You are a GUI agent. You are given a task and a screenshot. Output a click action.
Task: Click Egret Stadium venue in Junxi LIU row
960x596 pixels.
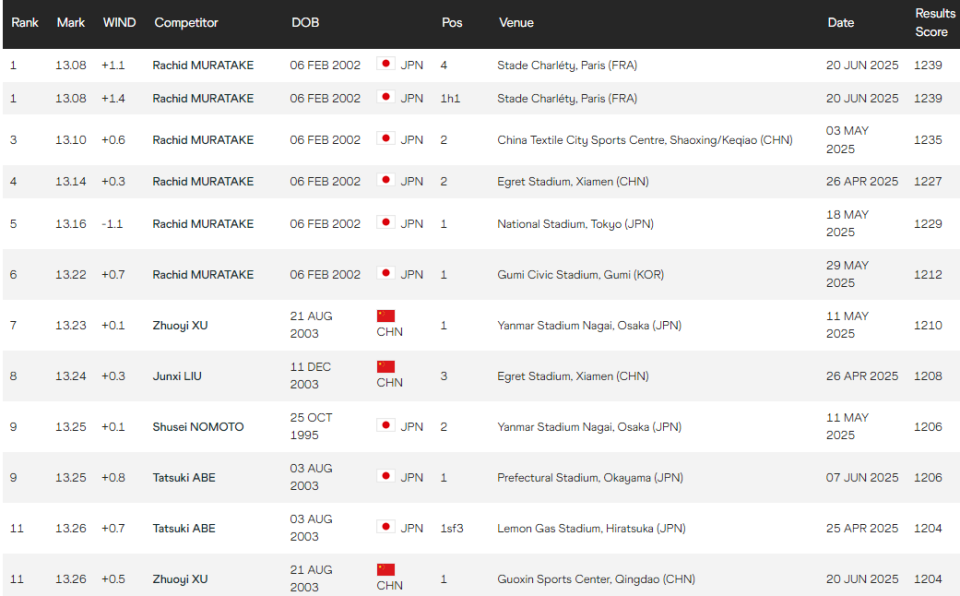coord(573,376)
